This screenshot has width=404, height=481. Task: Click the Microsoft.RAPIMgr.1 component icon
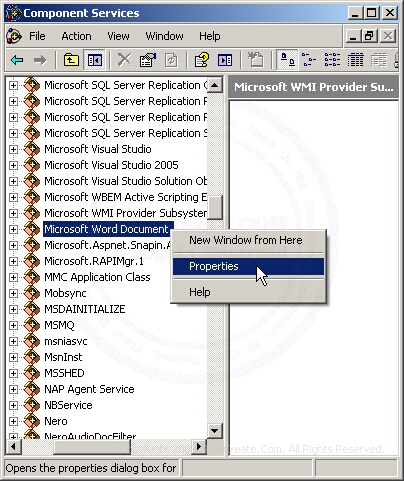(32, 261)
